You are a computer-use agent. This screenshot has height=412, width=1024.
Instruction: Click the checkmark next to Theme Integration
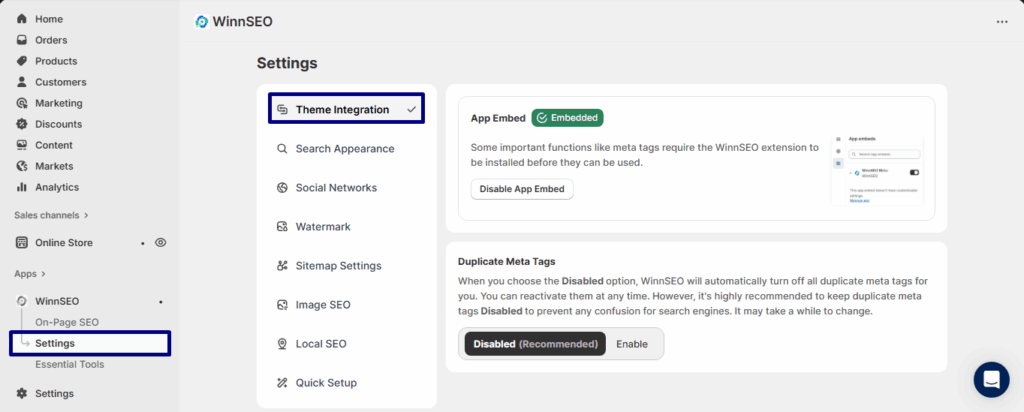411,110
